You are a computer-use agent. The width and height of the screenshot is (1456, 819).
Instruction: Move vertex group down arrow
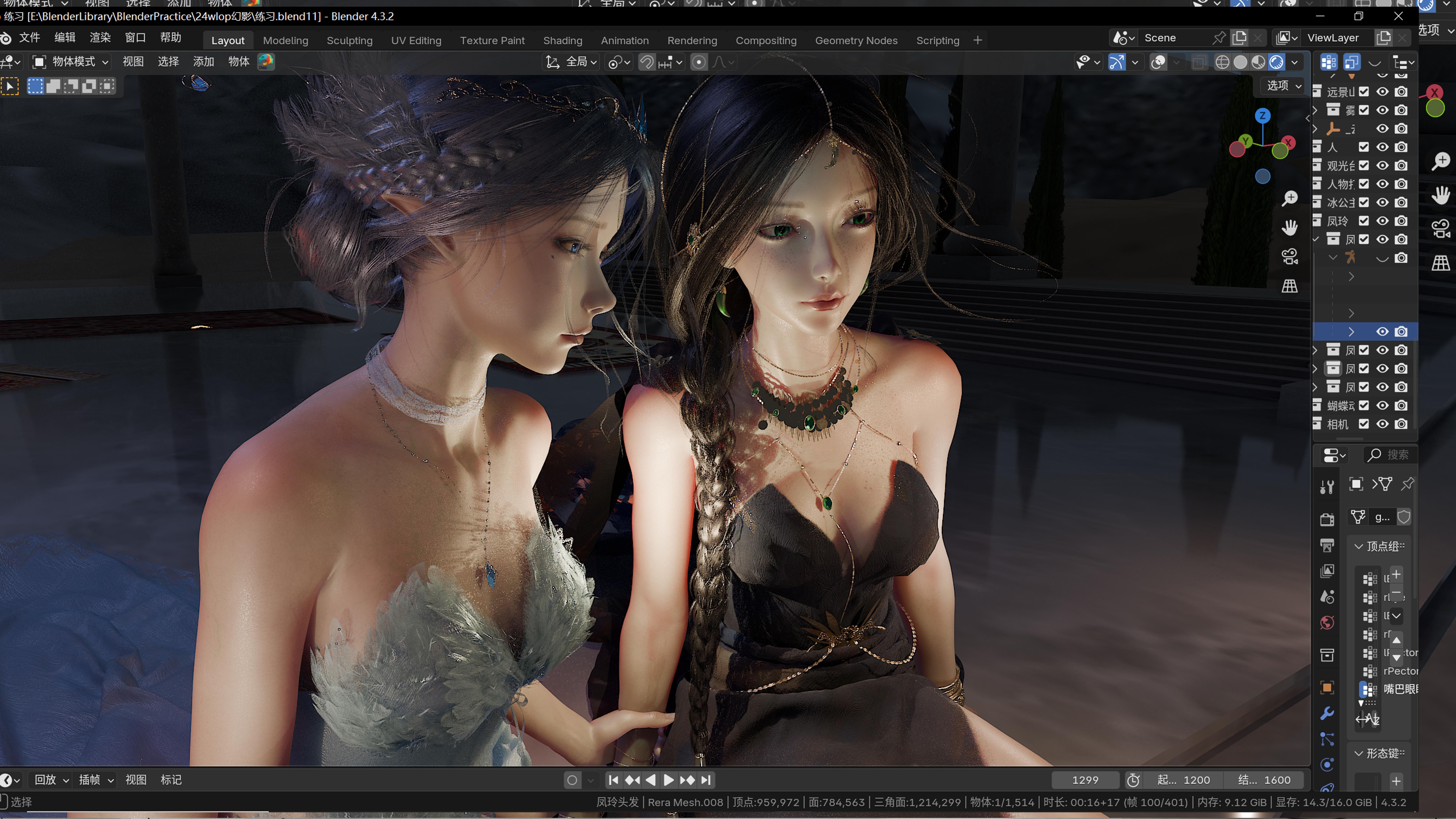[1396, 658]
